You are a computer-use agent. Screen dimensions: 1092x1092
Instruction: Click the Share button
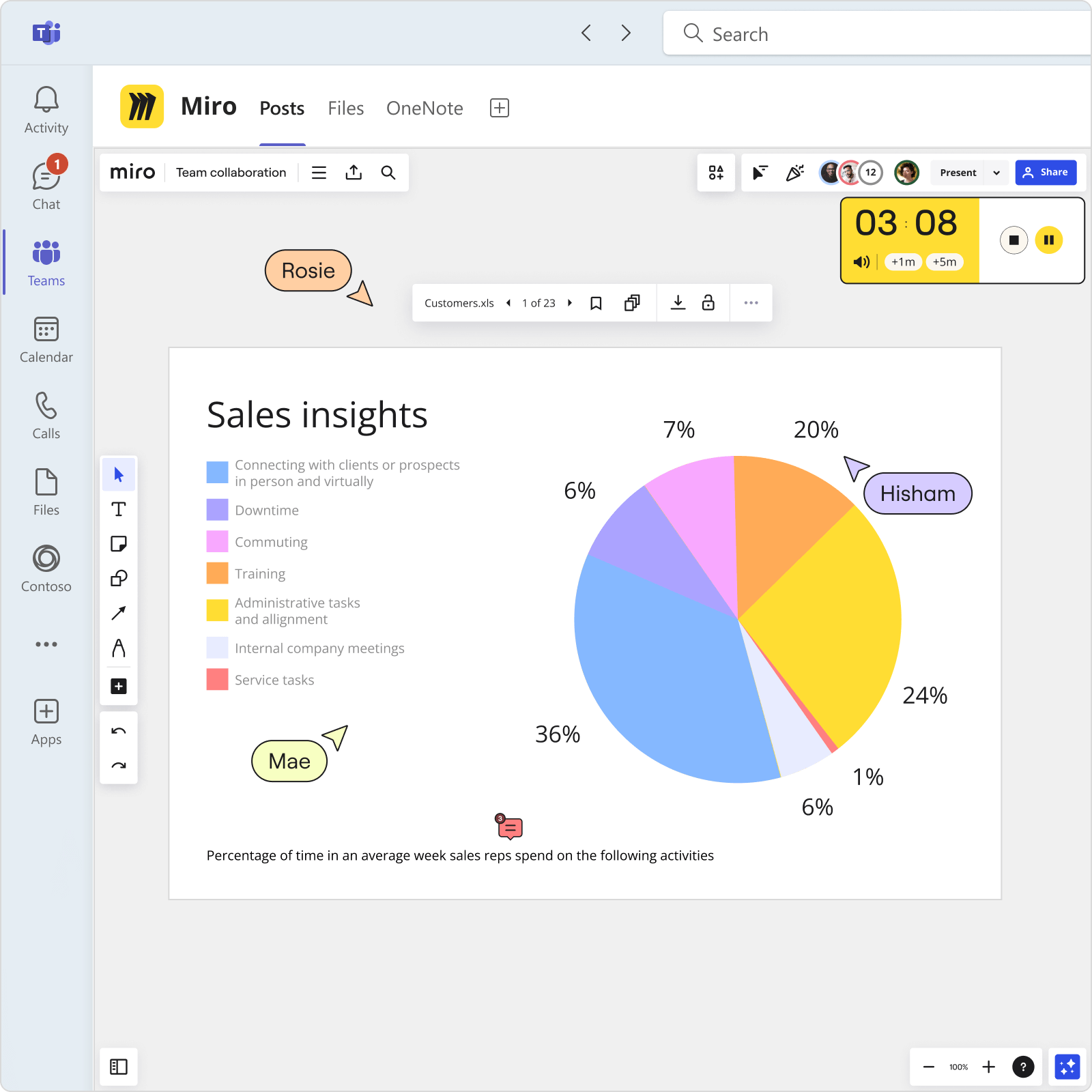point(1046,172)
